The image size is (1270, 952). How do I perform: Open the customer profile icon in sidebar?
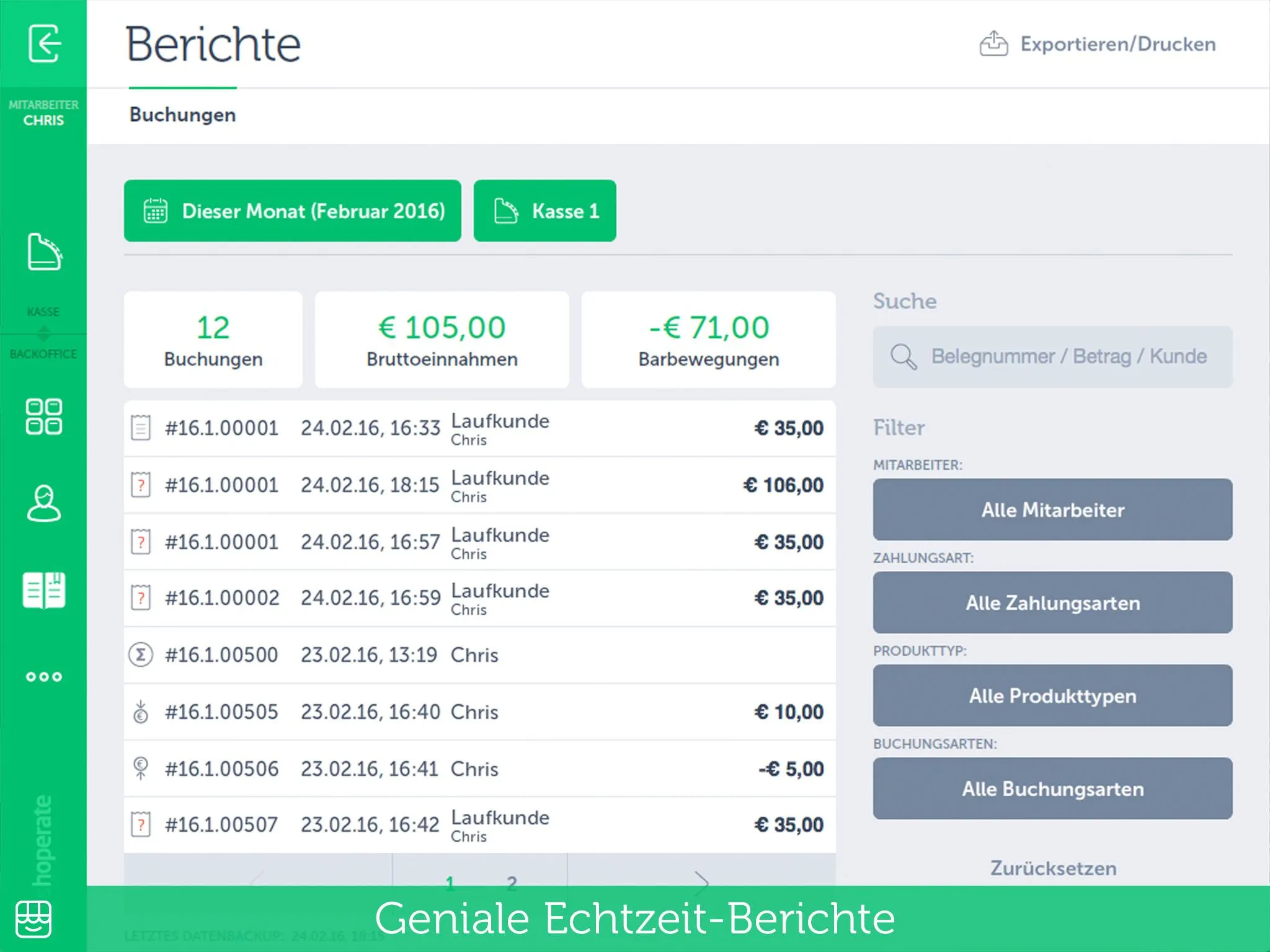click(x=44, y=503)
